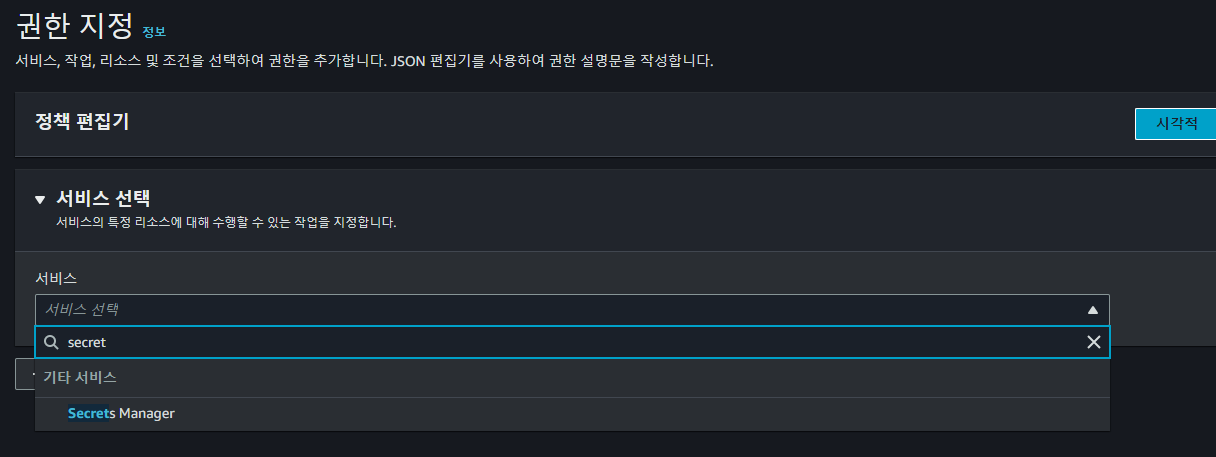Click the highlighted Secret text in the result
Screen dimensions: 1216x457
[x=87, y=413]
